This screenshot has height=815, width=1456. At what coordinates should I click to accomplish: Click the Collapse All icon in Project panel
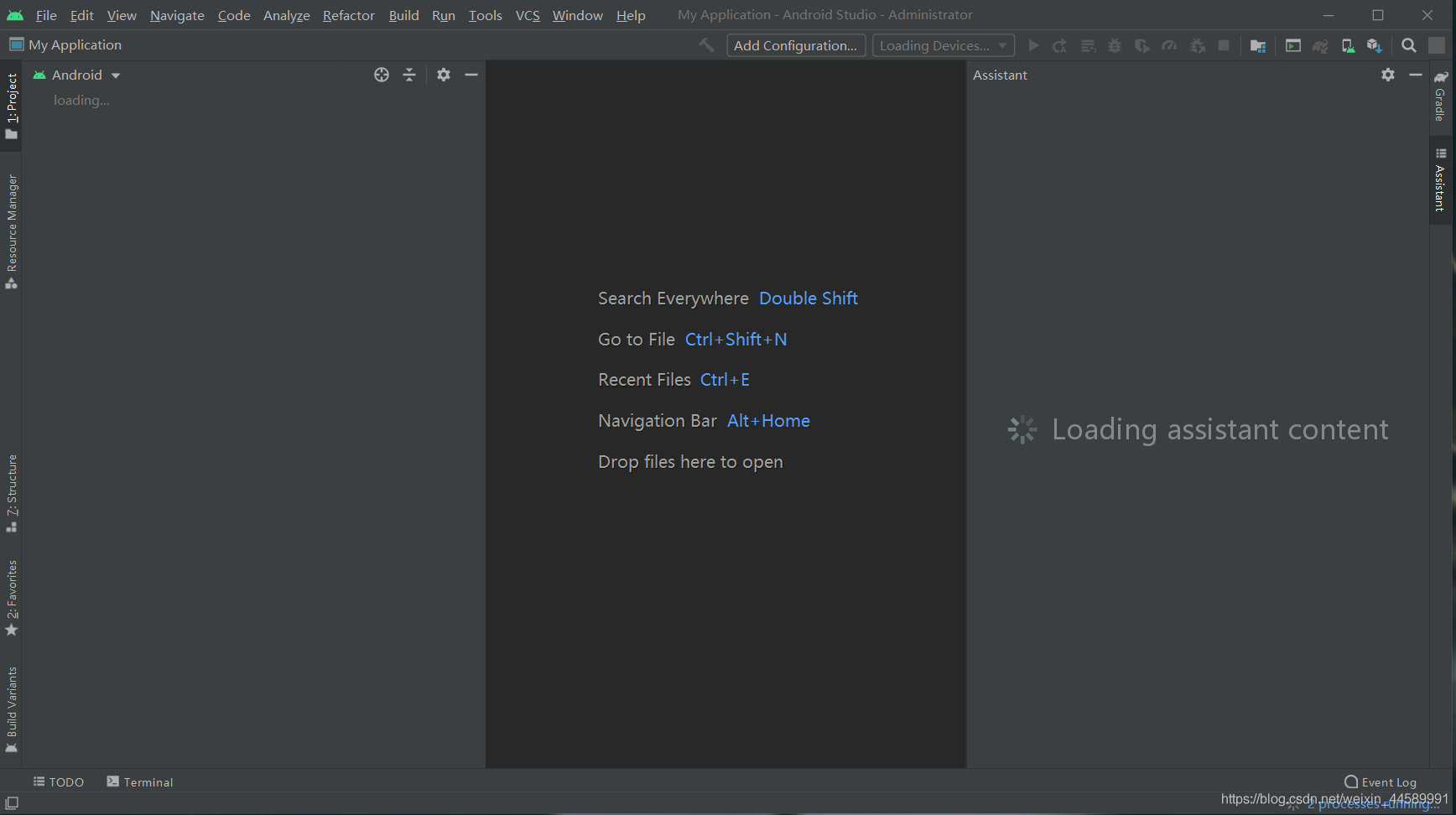(409, 75)
